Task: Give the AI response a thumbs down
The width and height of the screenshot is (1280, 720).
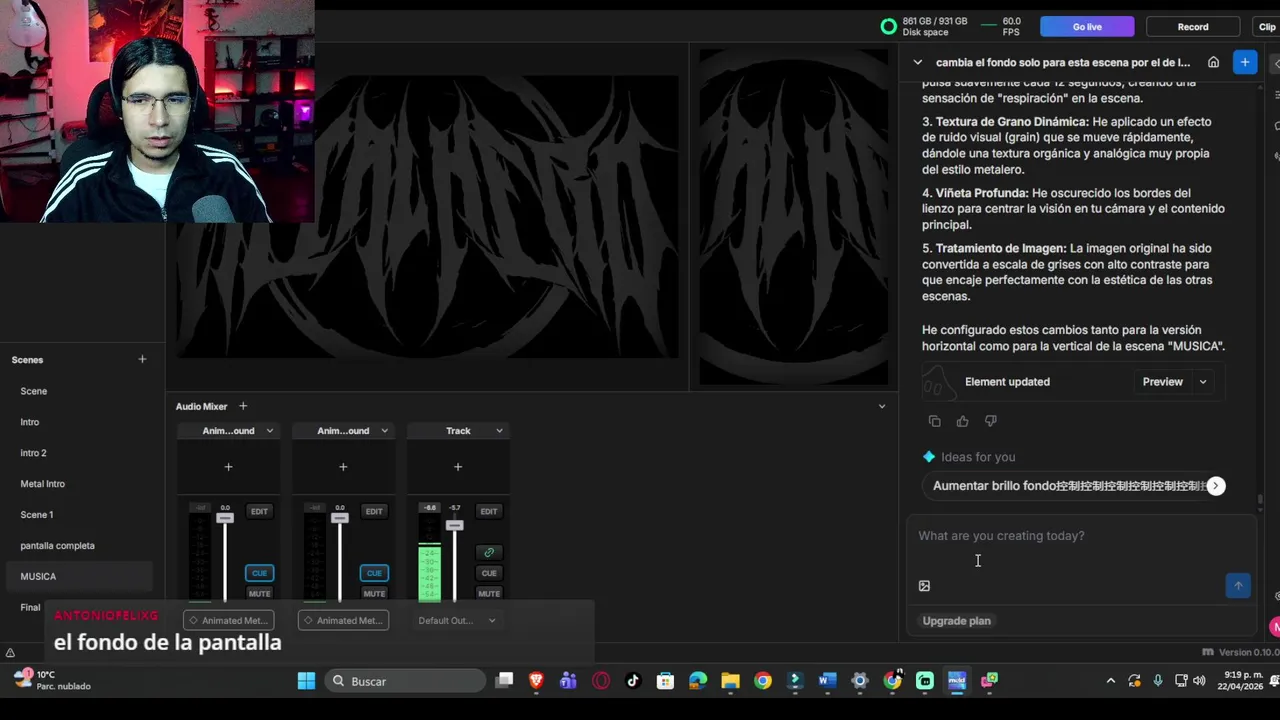Action: pyautogui.click(x=990, y=421)
